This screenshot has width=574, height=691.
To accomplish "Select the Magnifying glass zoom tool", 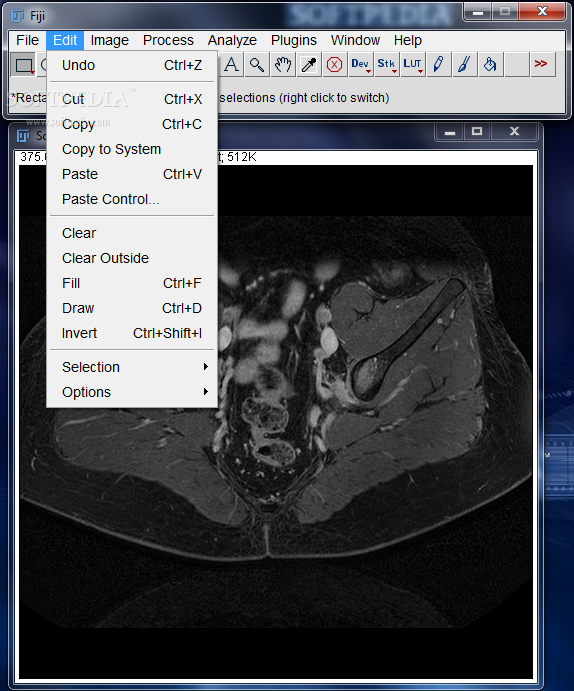I will [257, 65].
